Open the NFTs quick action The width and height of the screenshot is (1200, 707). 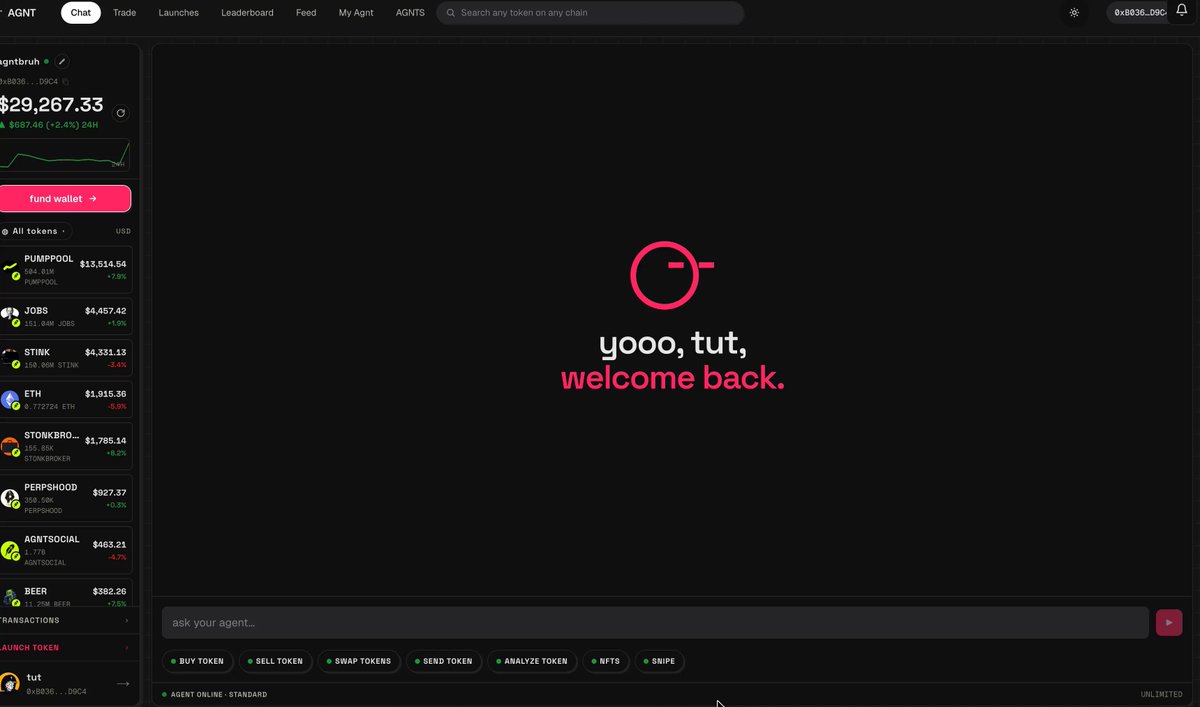click(x=606, y=661)
